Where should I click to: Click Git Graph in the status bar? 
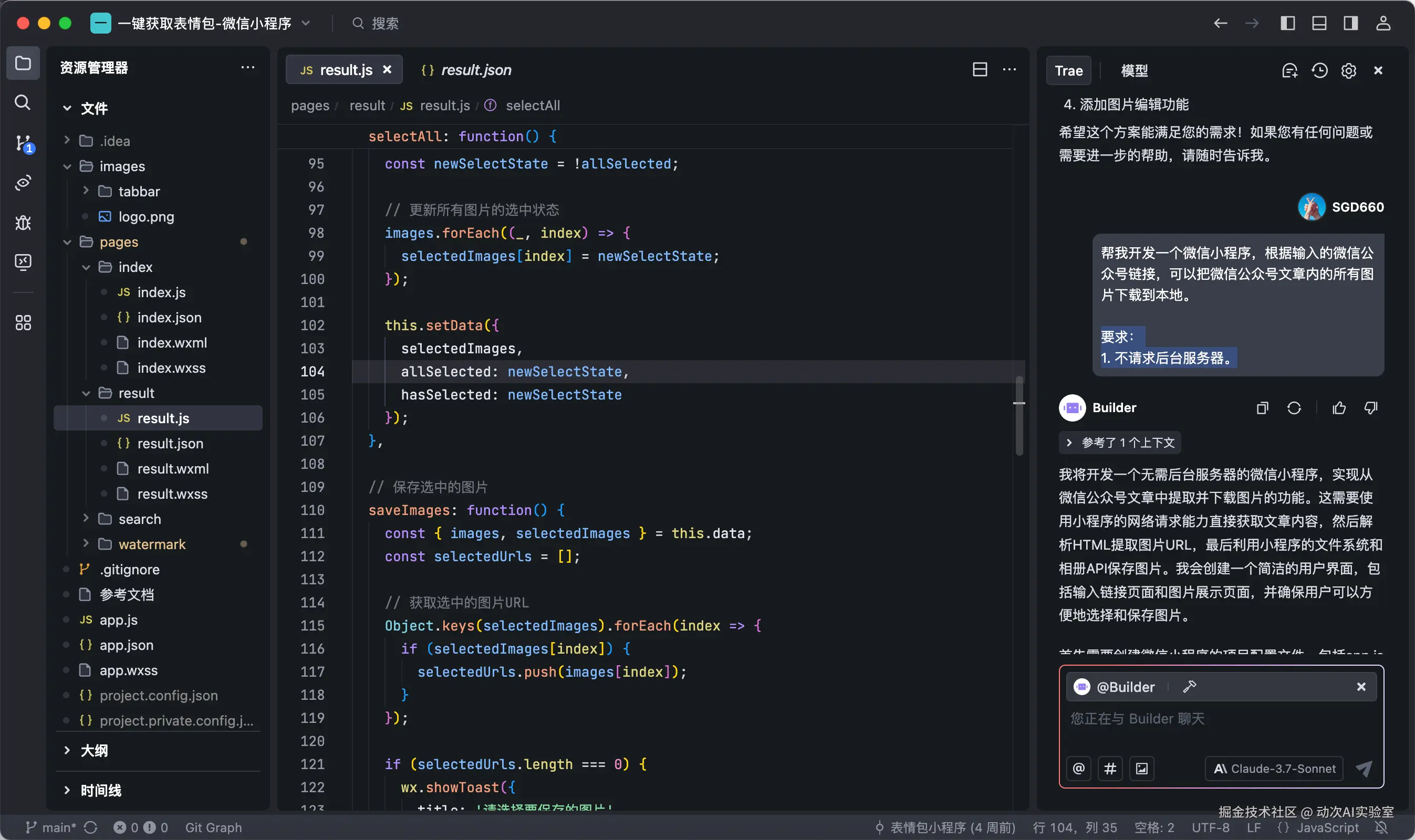coord(213,827)
